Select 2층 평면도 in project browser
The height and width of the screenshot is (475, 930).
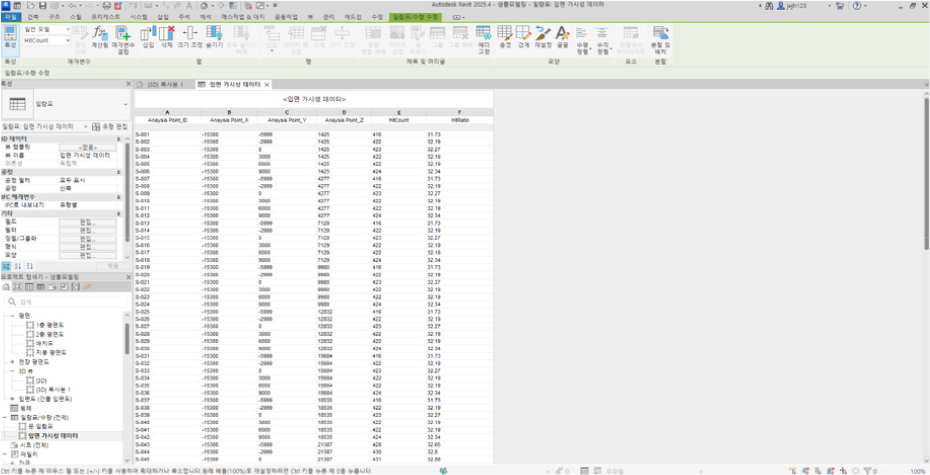pyautogui.click(x=50, y=334)
